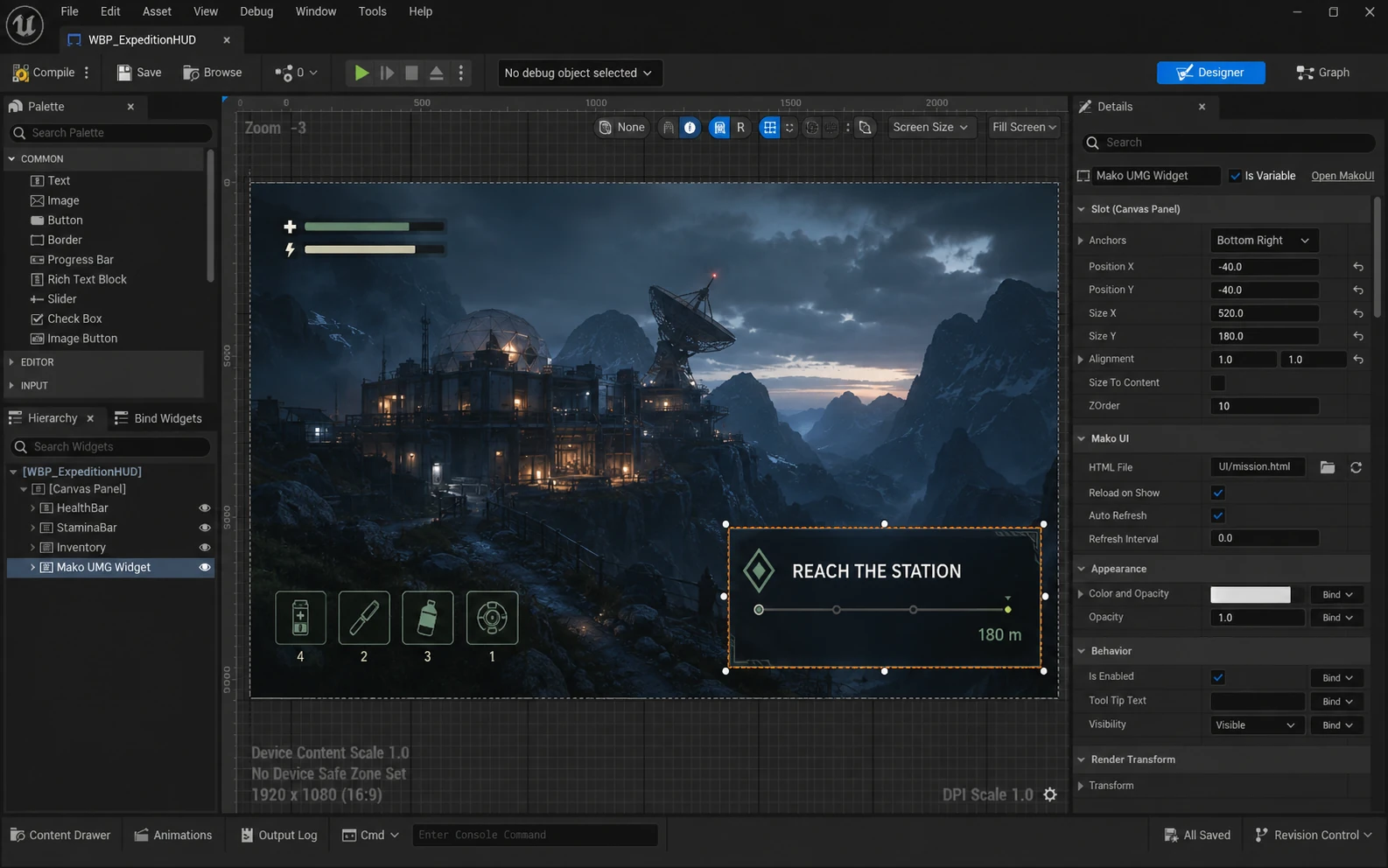
Task: Open the Visibility Visible dropdown
Action: click(x=1256, y=725)
